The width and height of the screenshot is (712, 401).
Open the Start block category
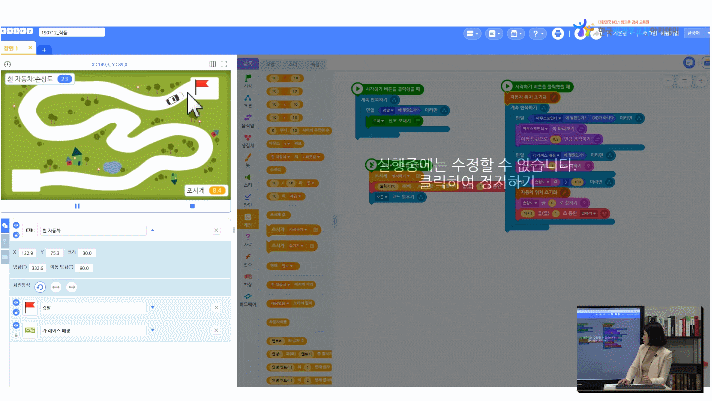tap(248, 81)
